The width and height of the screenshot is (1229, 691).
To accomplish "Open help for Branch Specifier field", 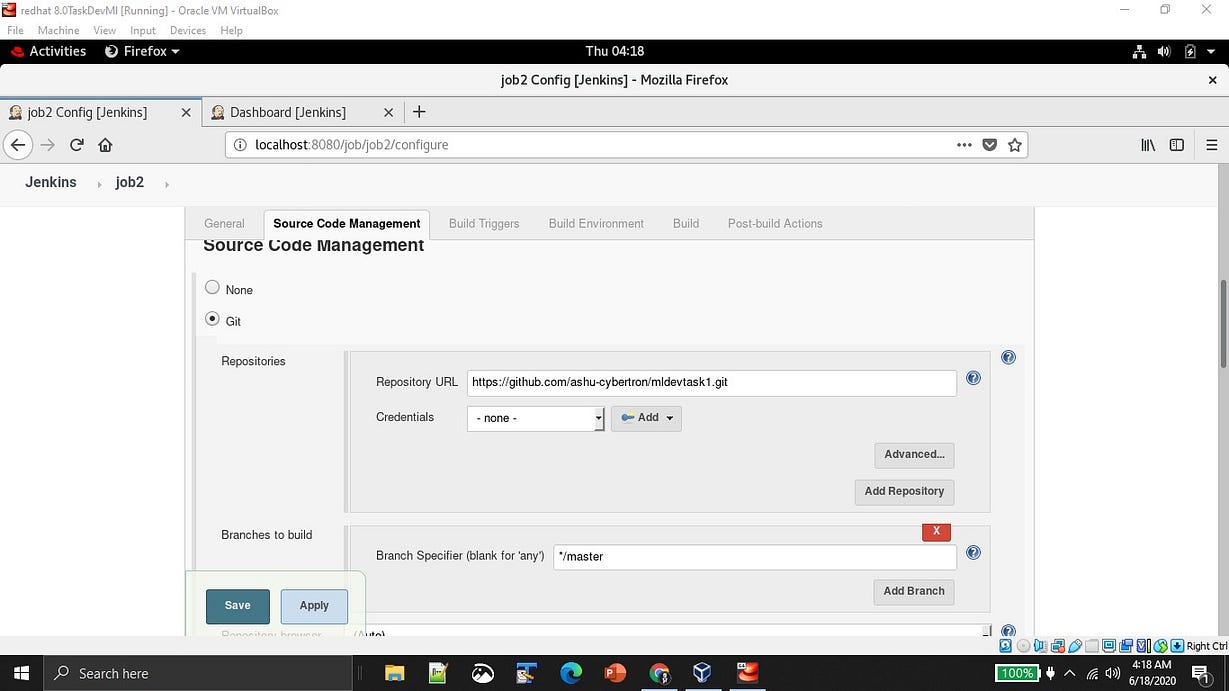I will [973, 552].
